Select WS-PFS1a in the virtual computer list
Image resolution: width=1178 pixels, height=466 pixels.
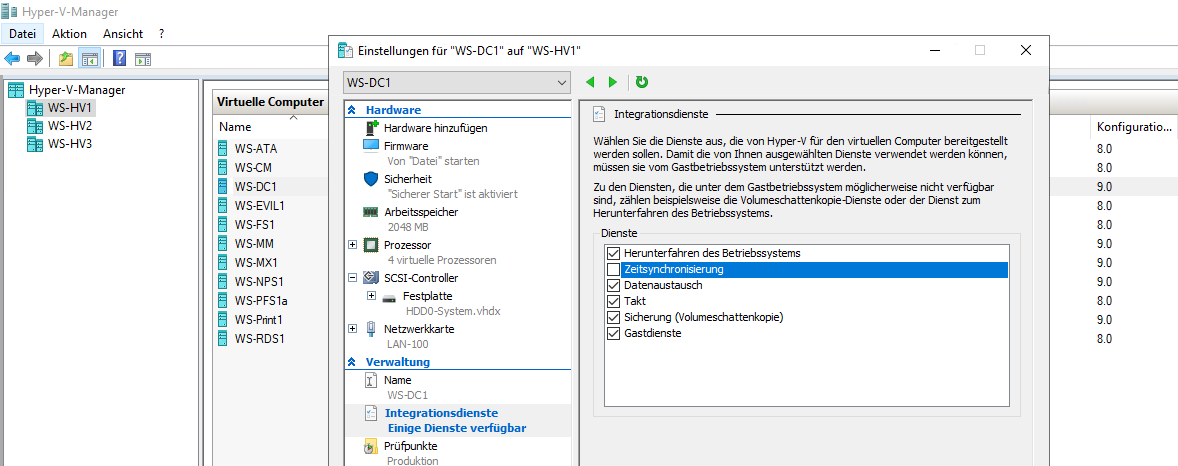pos(261,301)
